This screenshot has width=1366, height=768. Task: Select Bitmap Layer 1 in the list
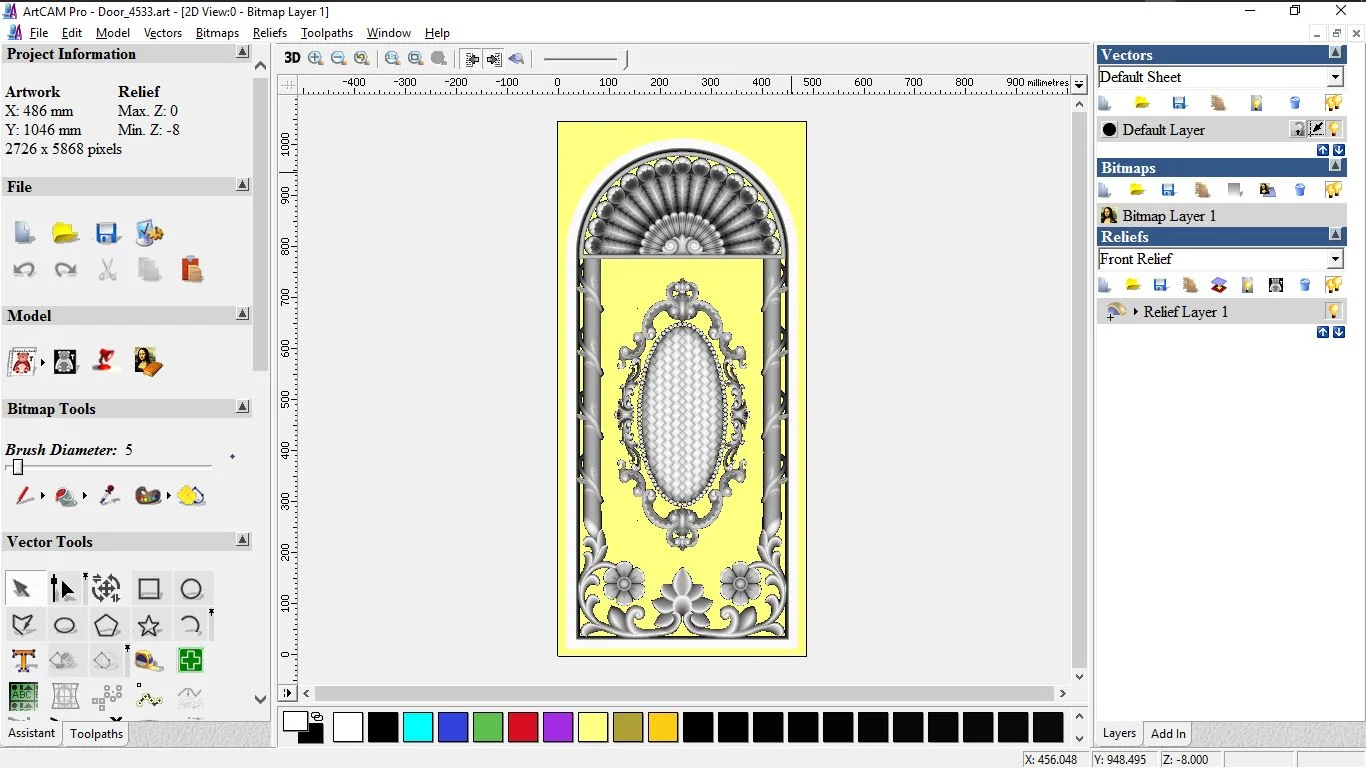point(1168,216)
